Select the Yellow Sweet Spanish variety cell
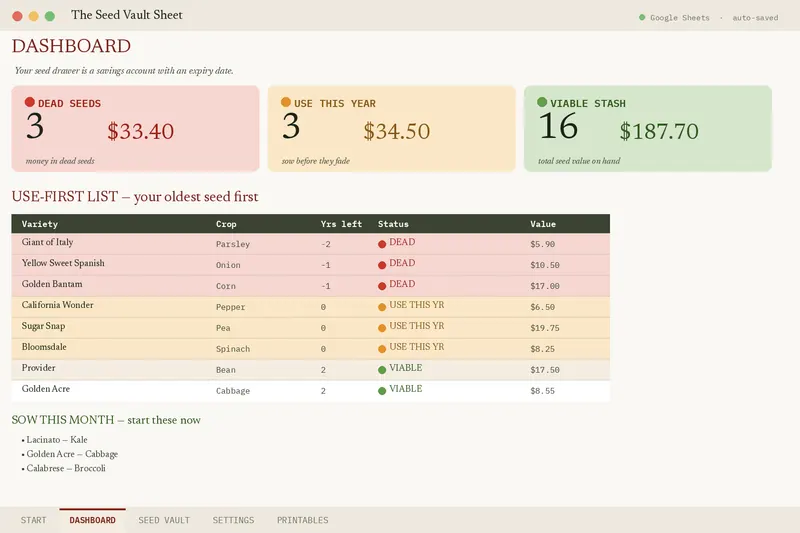Viewport: 800px width, 533px height. click(63, 263)
